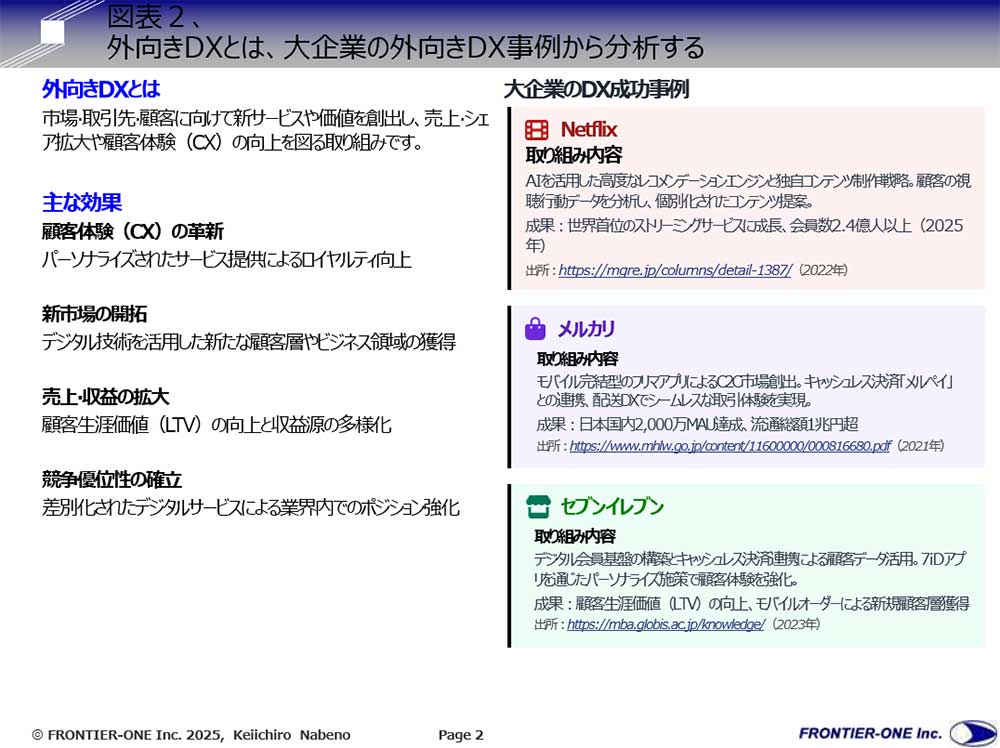This screenshot has height=748, width=1000.
Task: Click the slide title 図表２ banner
Action: coord(400,30)
